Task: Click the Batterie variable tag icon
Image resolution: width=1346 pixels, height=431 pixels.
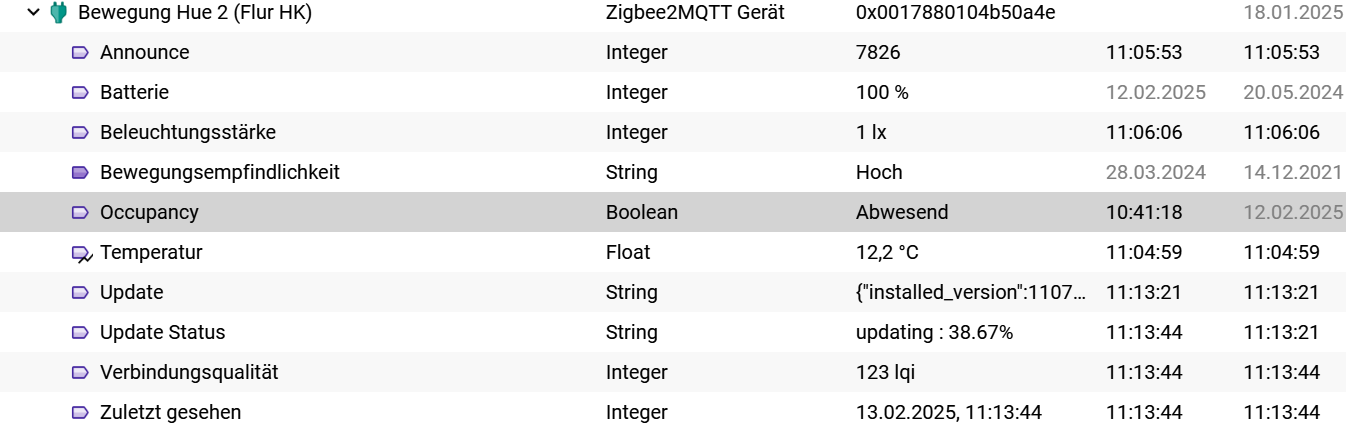Action: tap(81, 93)
